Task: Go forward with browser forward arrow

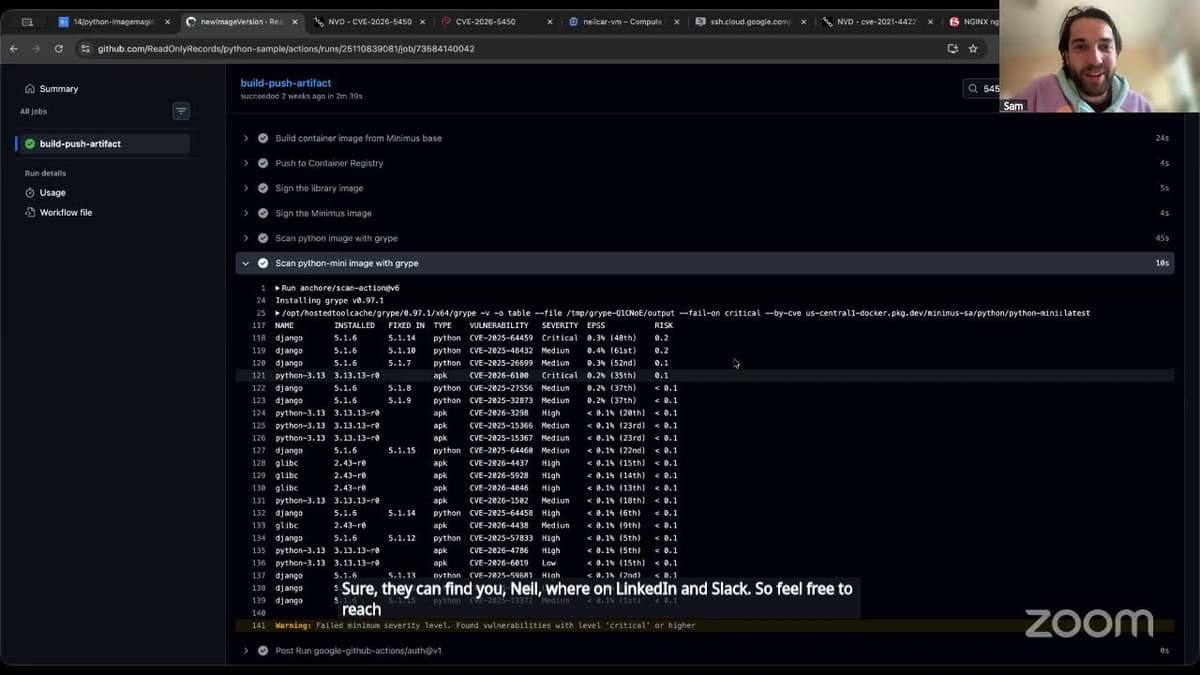Action: (x=36, y=48)
